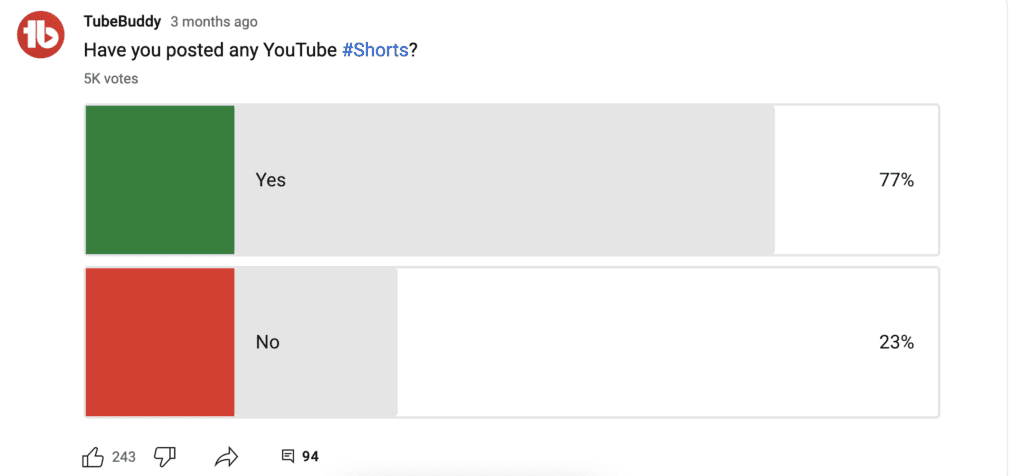Vote Yes in the poll
Screen dimensions: 1024x476
511,180
